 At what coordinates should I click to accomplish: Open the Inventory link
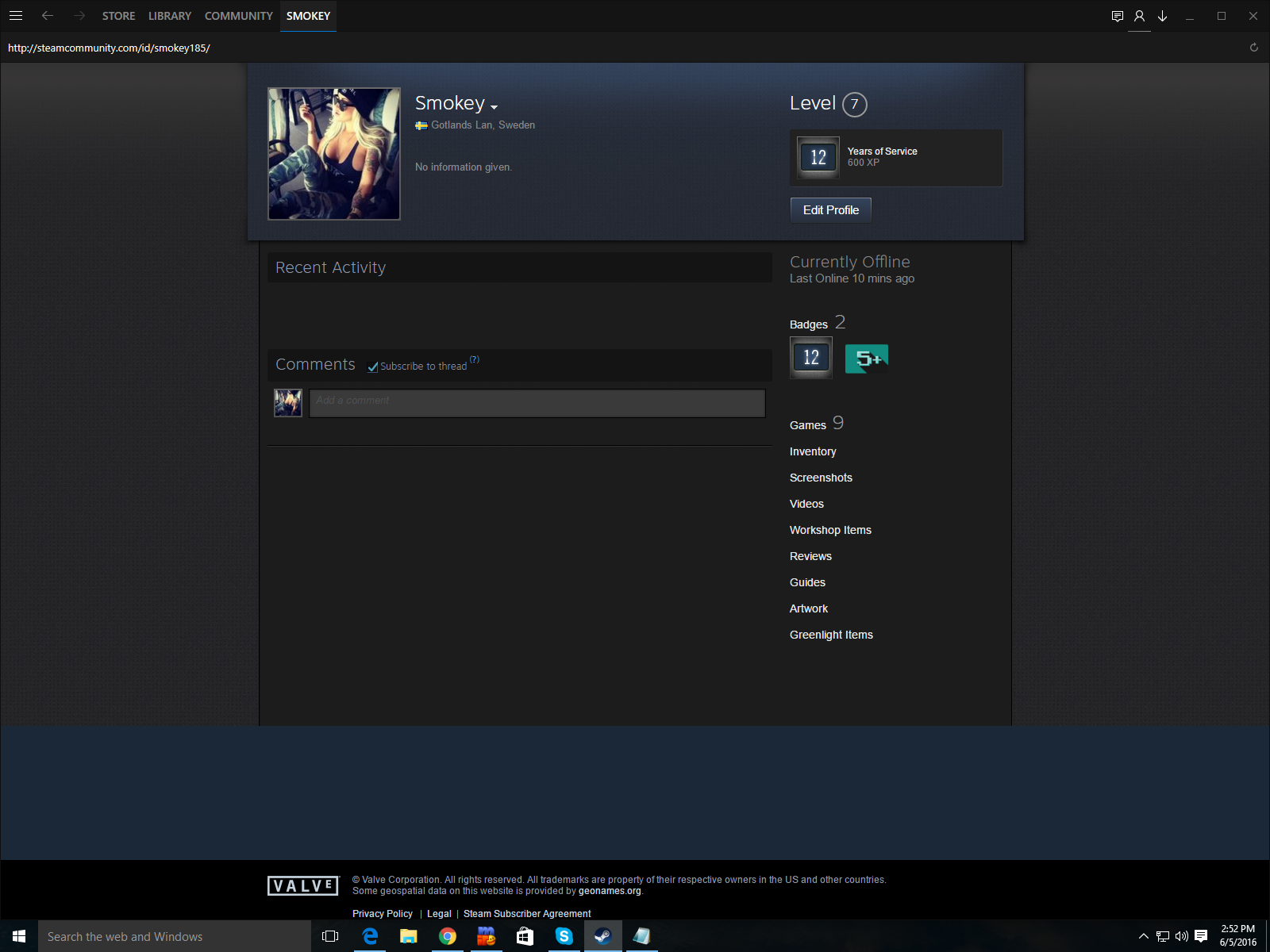point(813,451)
